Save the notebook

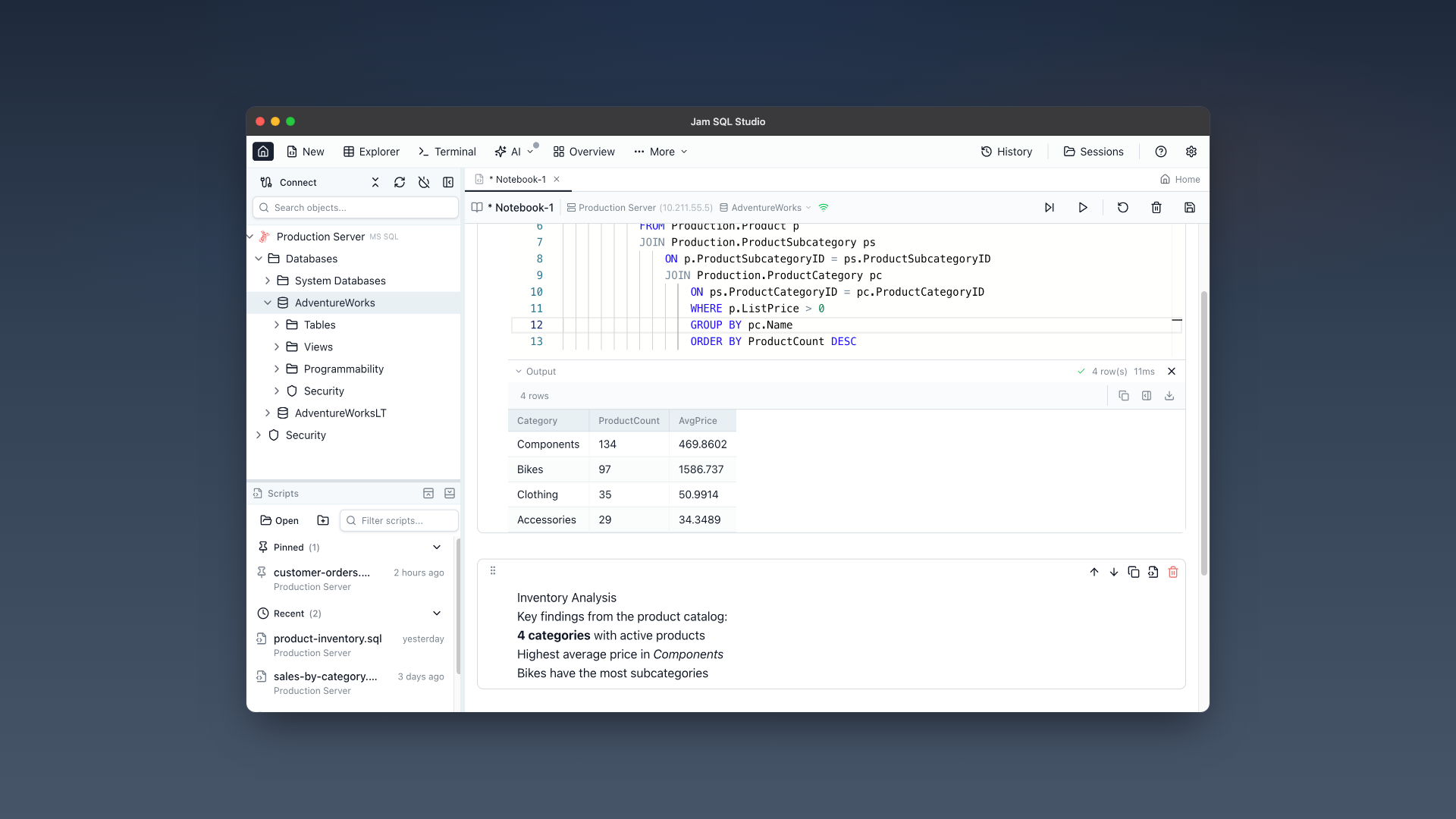click(x=1190, y=207)
